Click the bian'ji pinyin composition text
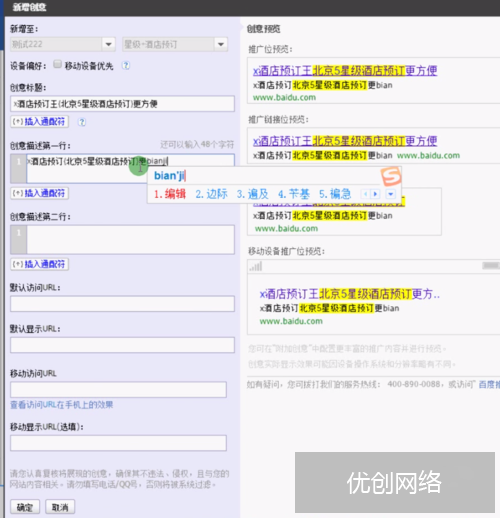Image resolution: width=500 pixels, height=518 pixels. tap(170, 175)
